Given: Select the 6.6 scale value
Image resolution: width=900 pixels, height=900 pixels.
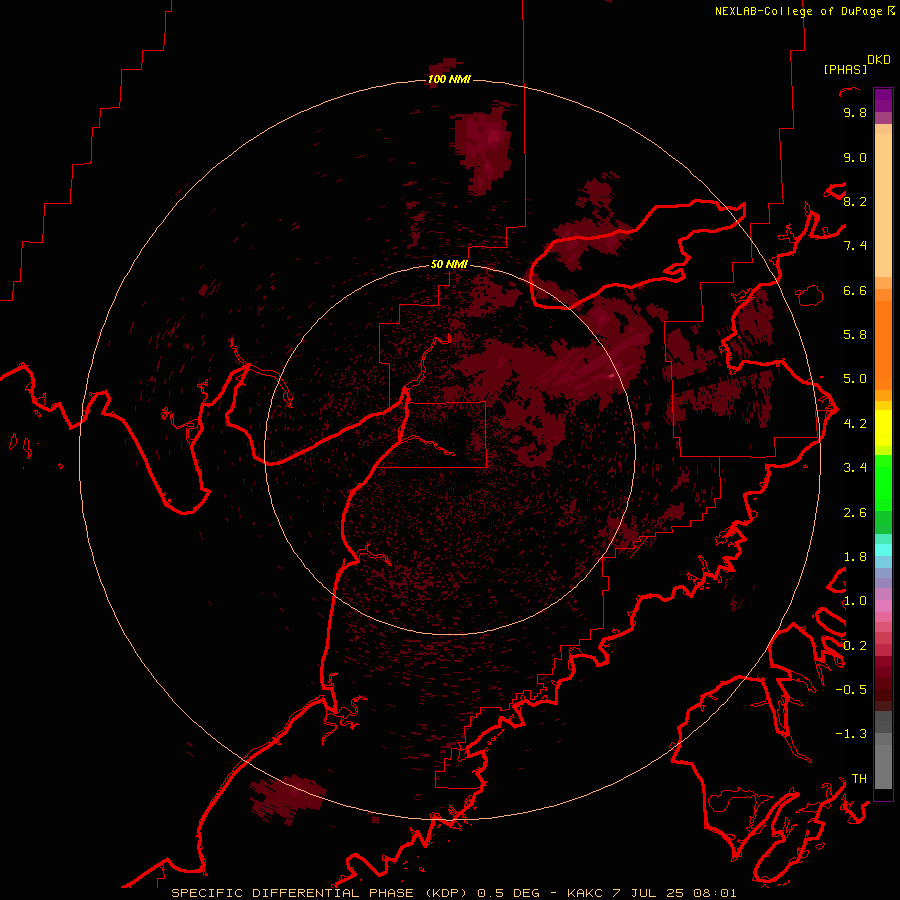Looking at the screenshot, I should (x=855, y=290).
